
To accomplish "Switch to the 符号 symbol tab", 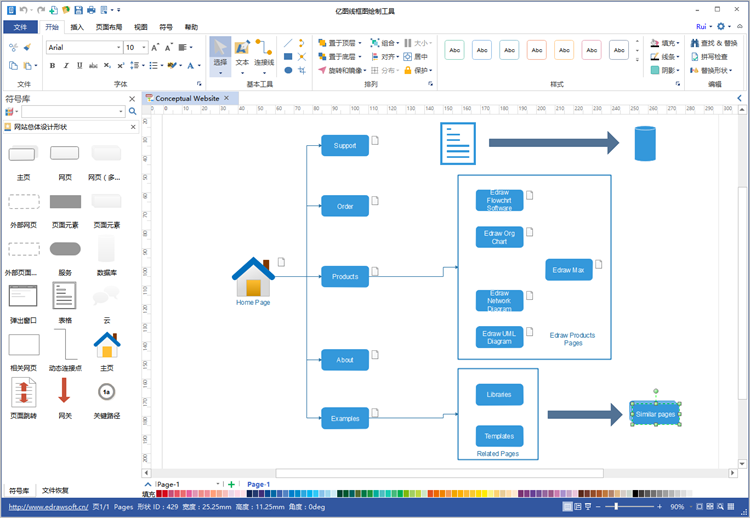I will pos(165,27).
